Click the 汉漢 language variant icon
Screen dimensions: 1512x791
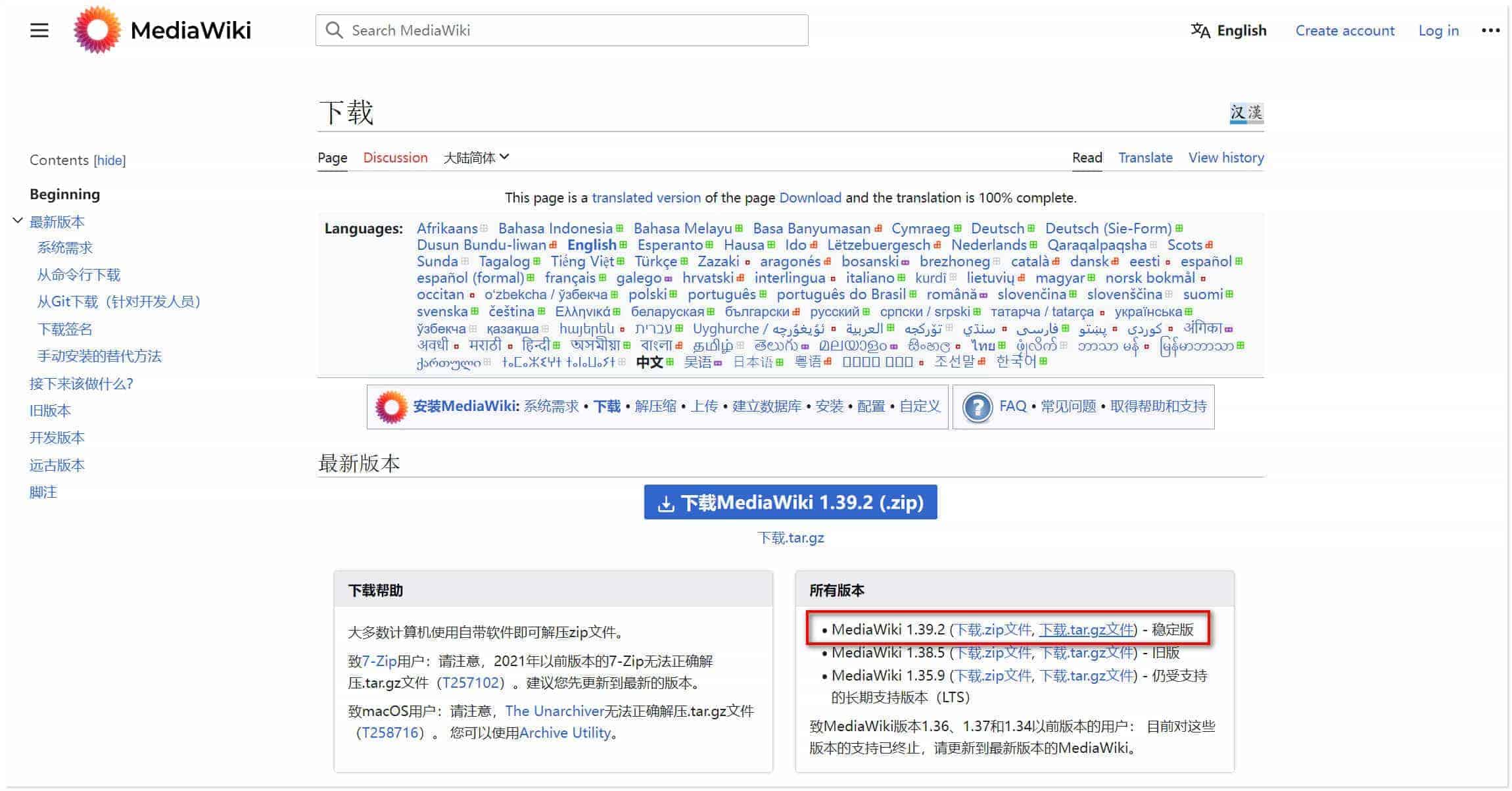[1246, 113]
